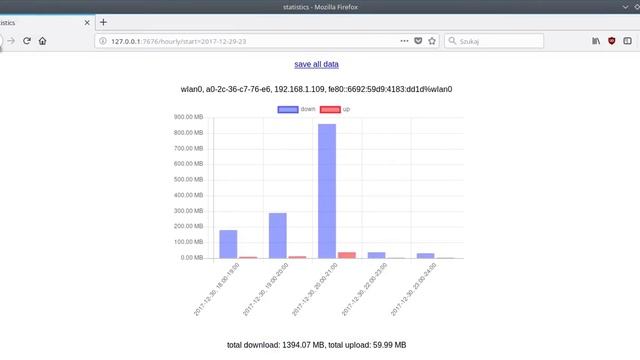Click the 18:00-19:00 download bar

click(x=228, y=244)
